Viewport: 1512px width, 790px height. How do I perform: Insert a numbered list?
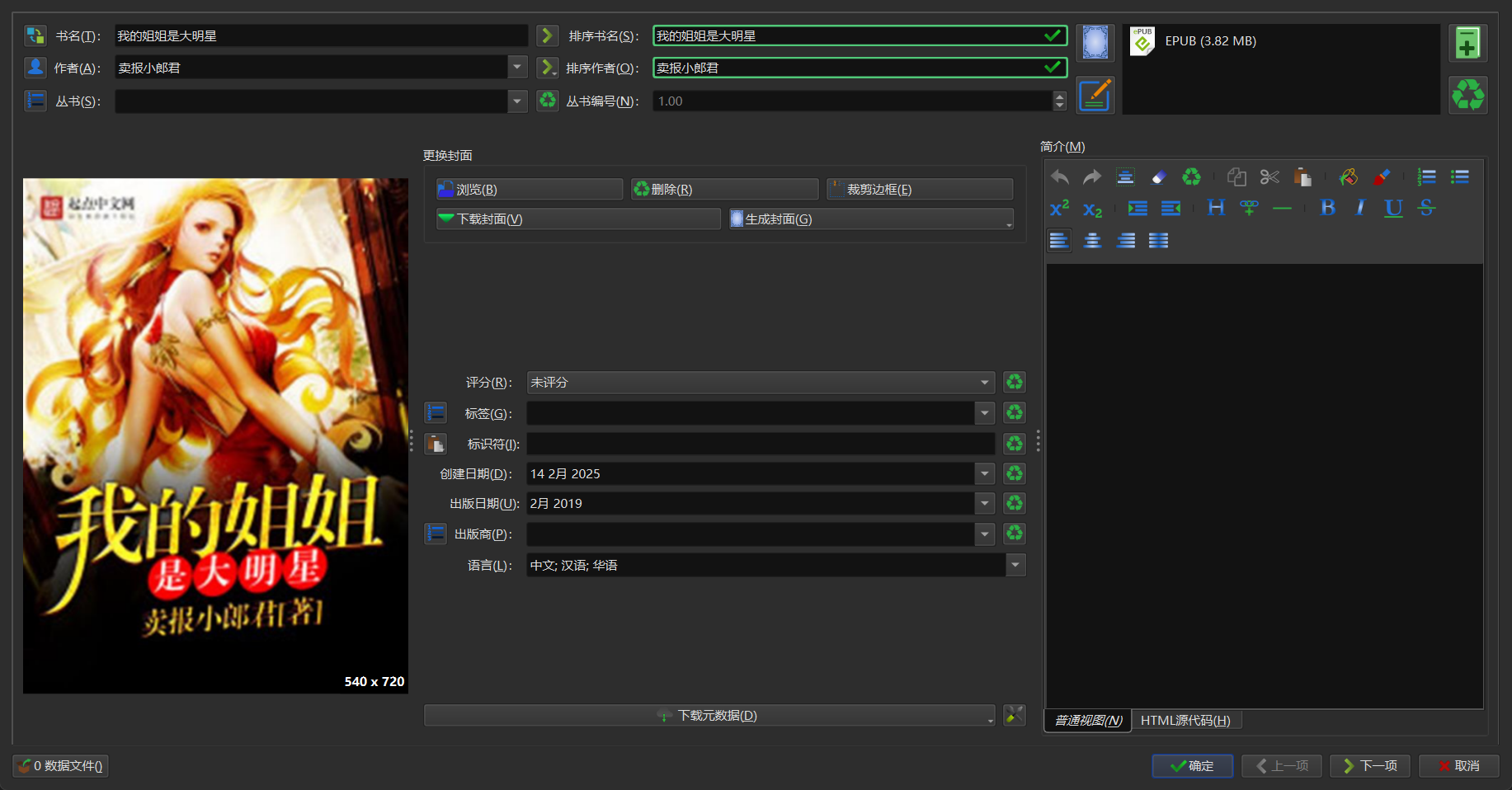1427,176
